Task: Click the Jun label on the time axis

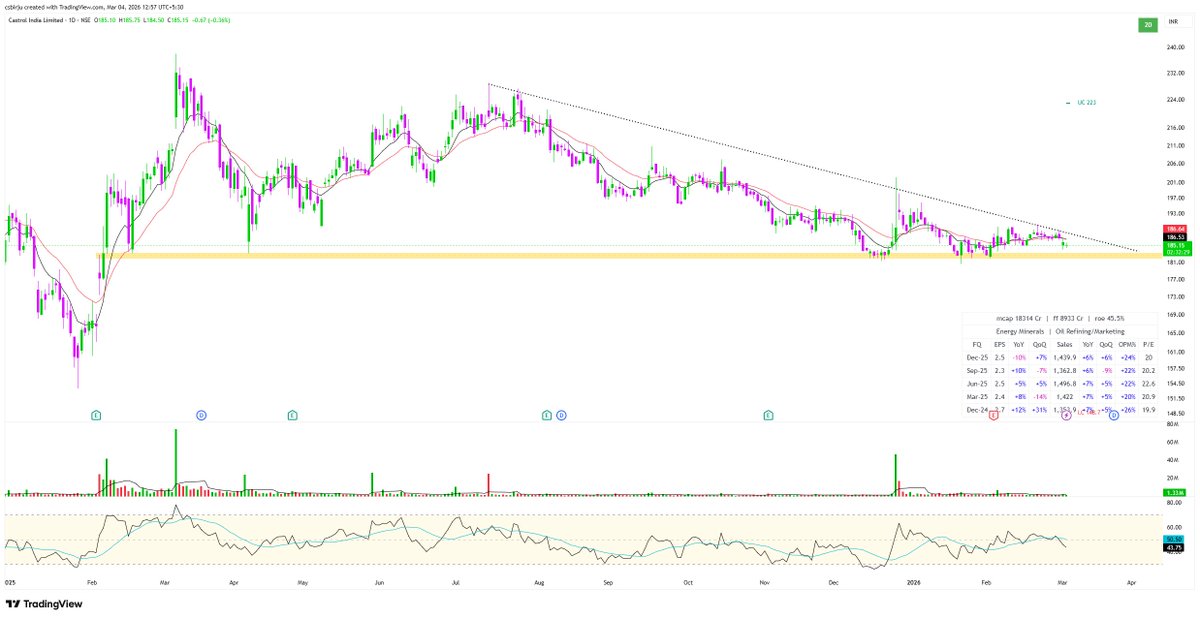Action: click(x=379, y=580)
